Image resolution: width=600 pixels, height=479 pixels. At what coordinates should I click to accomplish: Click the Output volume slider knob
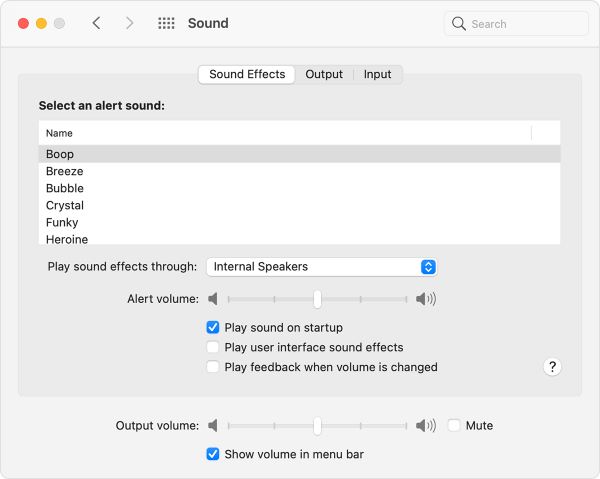pos(317,426)
